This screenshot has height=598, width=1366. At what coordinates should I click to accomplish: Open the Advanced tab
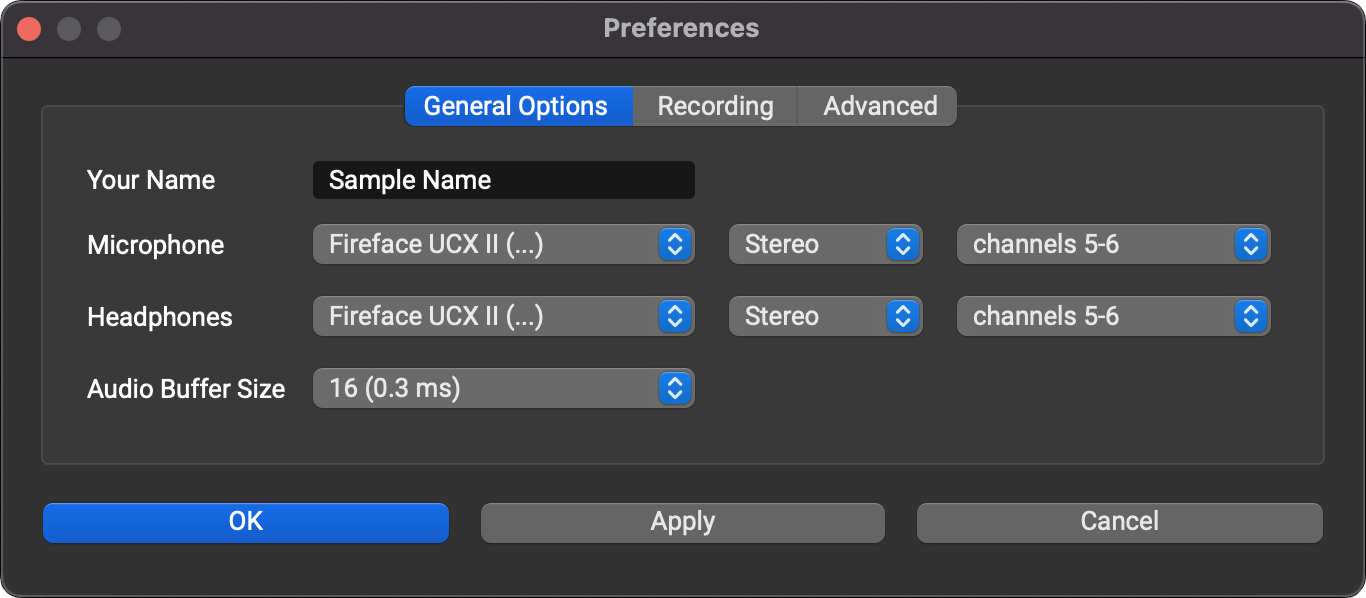point(879,106)
